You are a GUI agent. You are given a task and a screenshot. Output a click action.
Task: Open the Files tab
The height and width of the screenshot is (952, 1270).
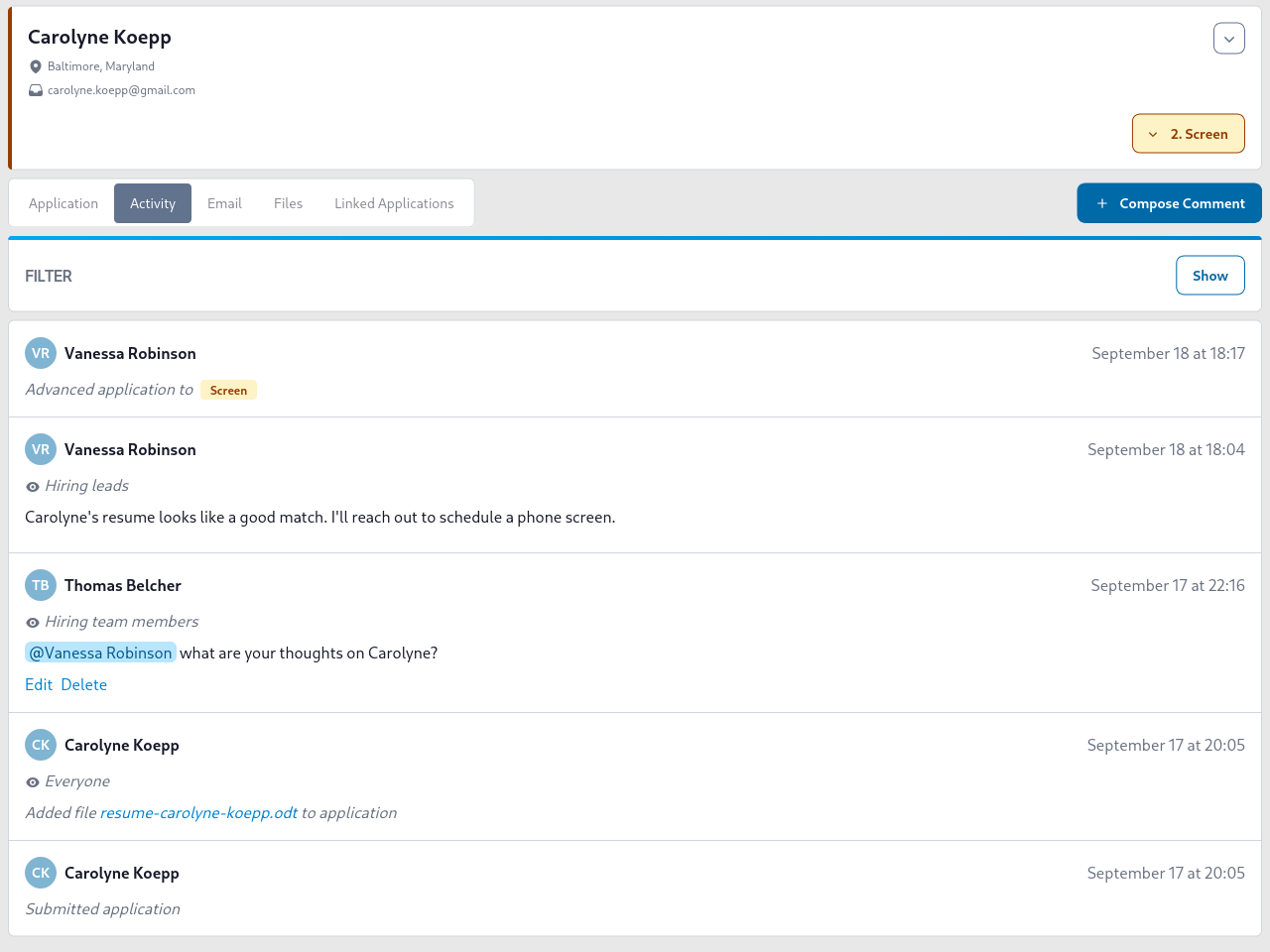point(288,202)
